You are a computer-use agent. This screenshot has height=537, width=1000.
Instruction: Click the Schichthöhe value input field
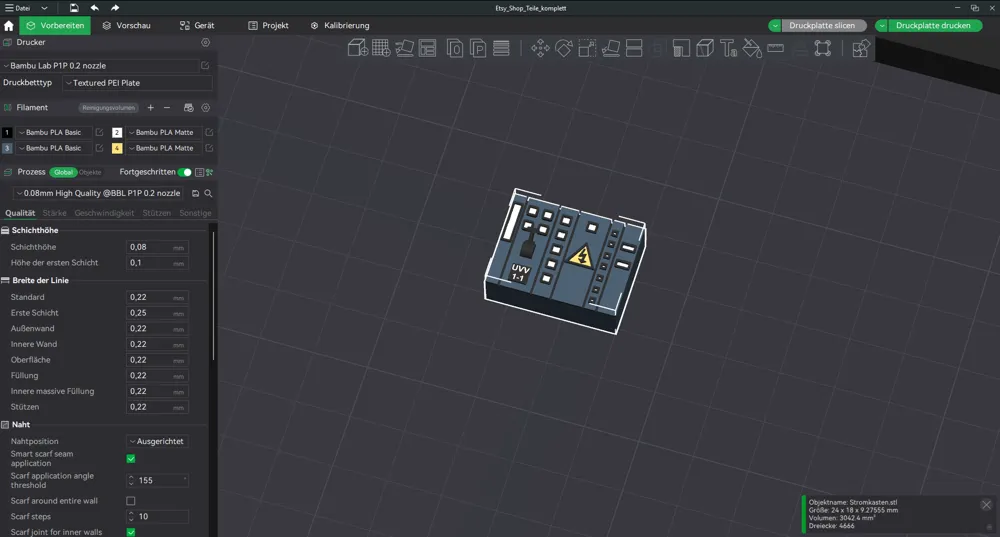click(x=157, y=247)
